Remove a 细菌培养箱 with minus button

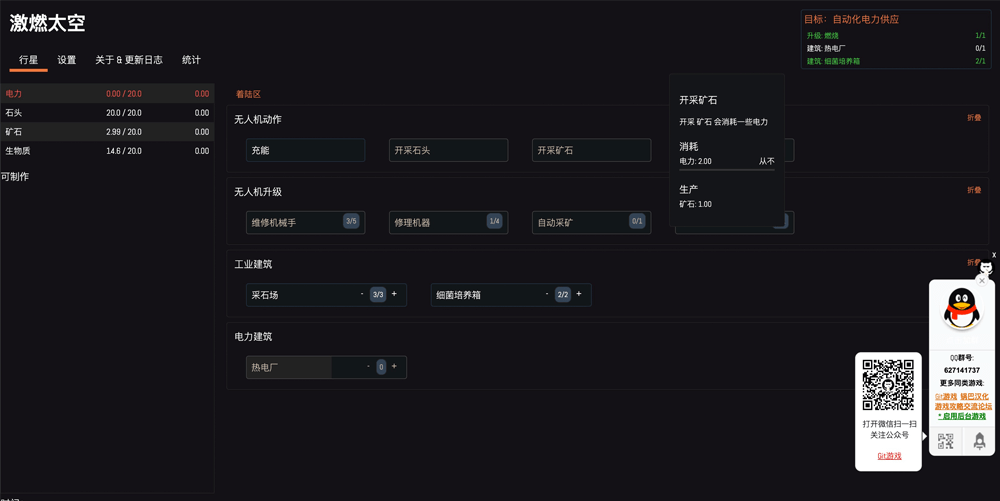click(547, 294)
